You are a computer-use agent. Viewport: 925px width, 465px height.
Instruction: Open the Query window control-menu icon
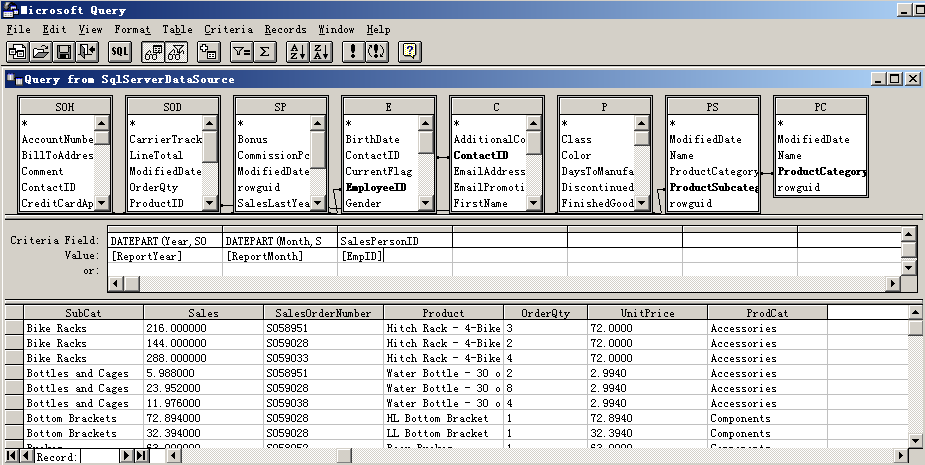pos(15,78)
